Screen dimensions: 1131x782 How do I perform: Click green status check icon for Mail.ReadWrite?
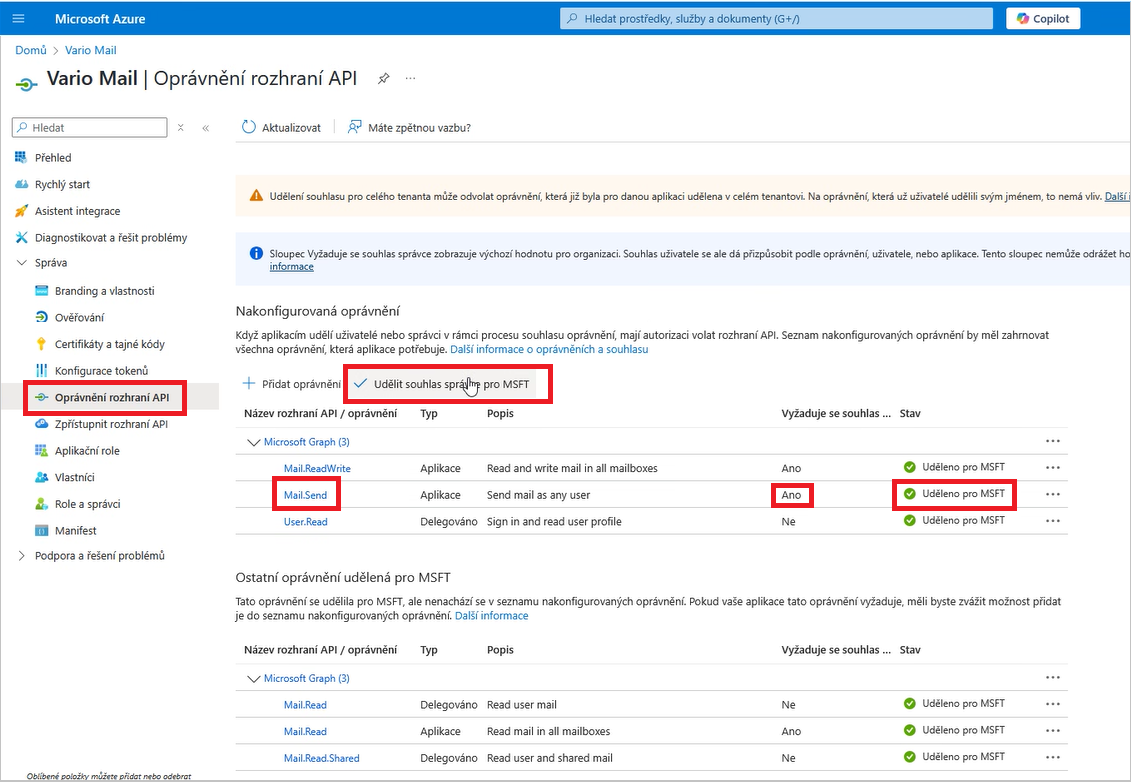click(x=910, y=467)
